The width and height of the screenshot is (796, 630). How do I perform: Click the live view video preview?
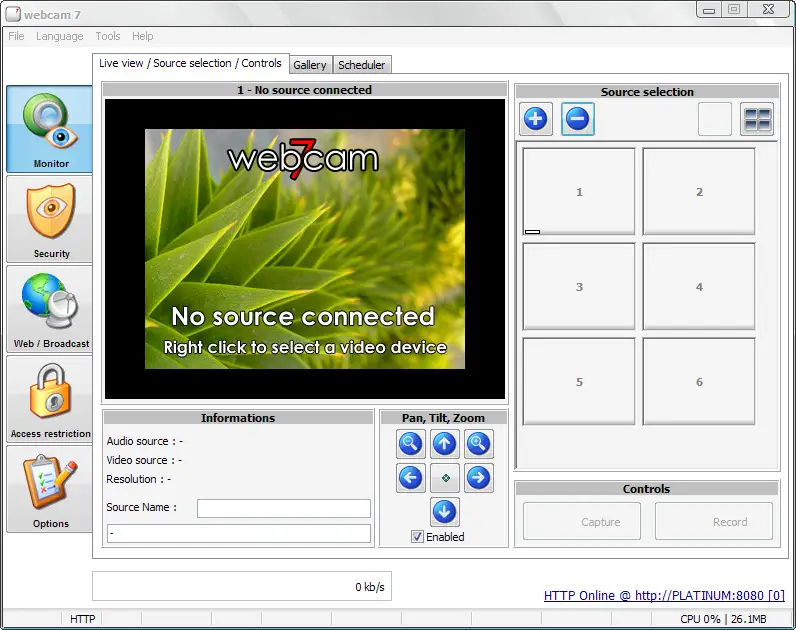point(305,249)
